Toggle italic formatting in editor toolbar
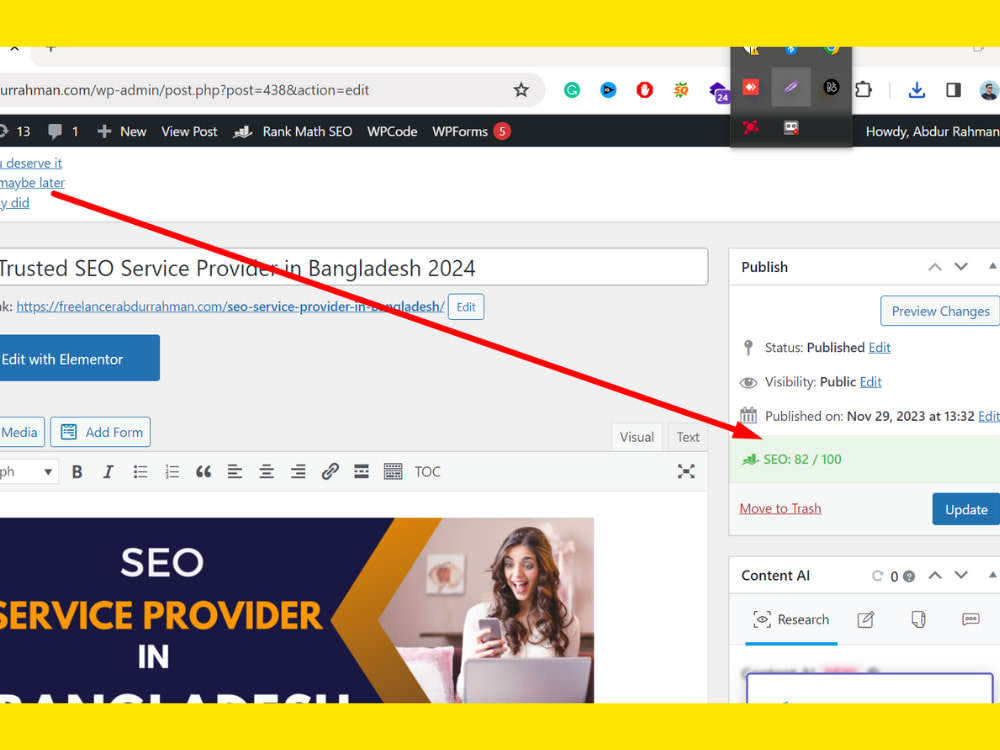 [108, 472]
